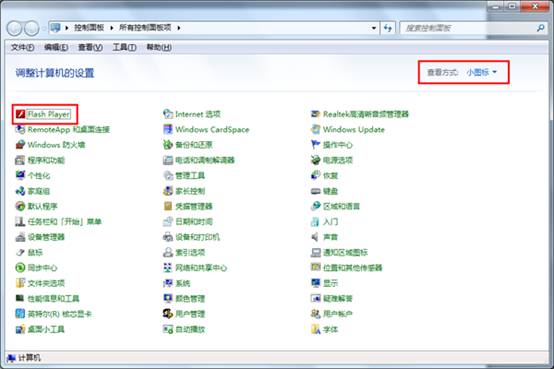Image resolution: width=554 pixels, height=369 pixels.
Task: Open 设备管理器 device manager icon
Action: (x=20, y=237)
